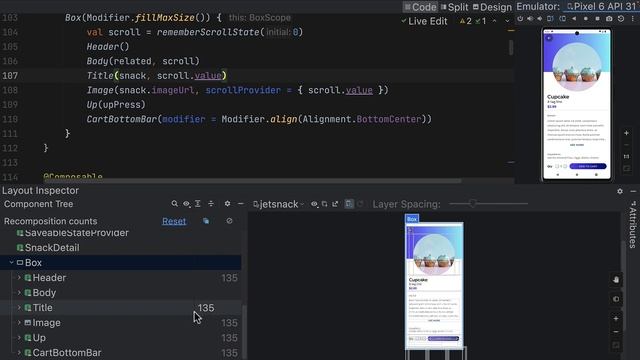Collapse all nodes in Component Tree
This screenshot has height=360, width=640.
tap(211, 204)
